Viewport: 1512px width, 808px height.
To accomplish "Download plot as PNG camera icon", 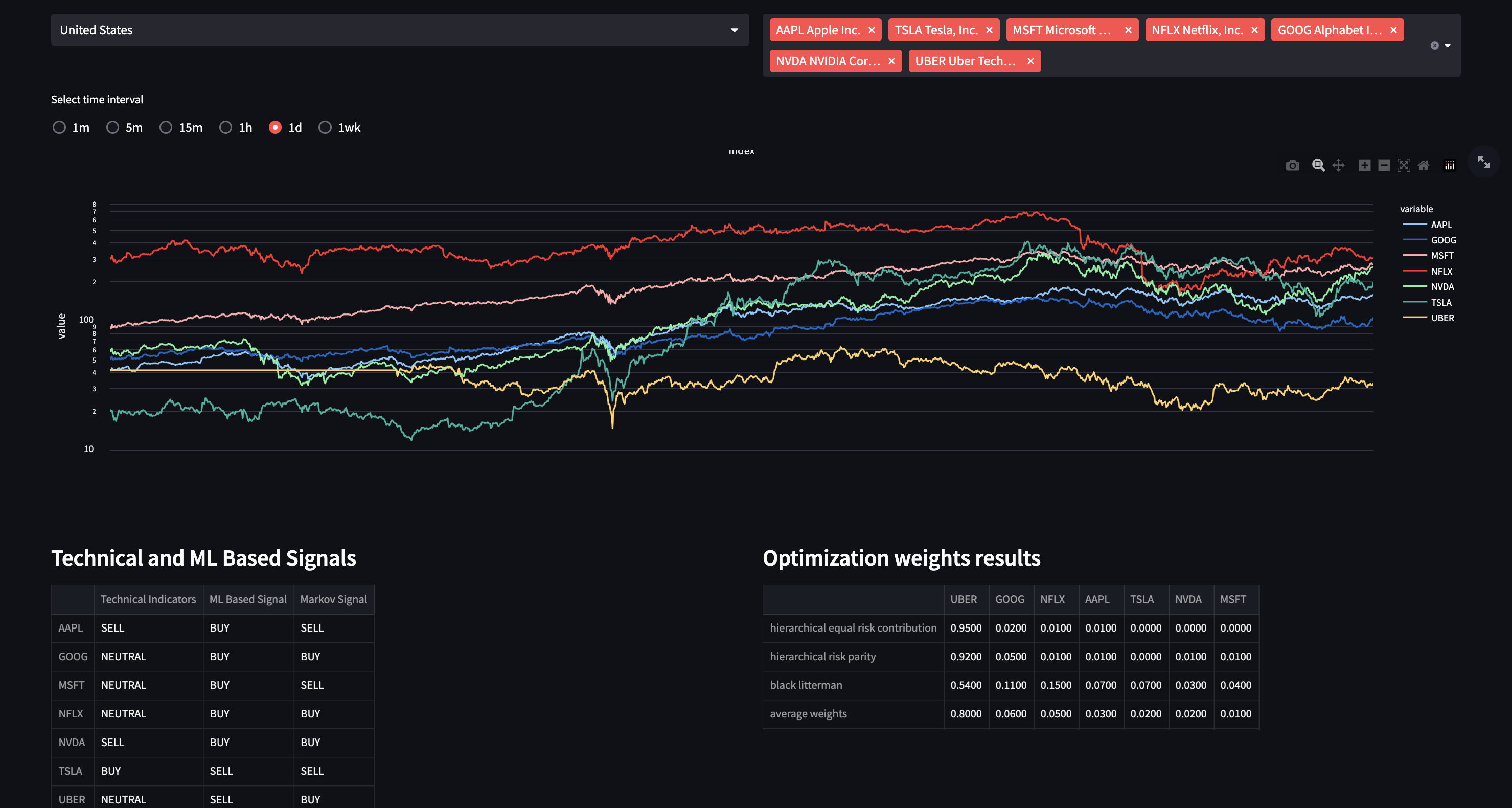I will (1292, 166).
